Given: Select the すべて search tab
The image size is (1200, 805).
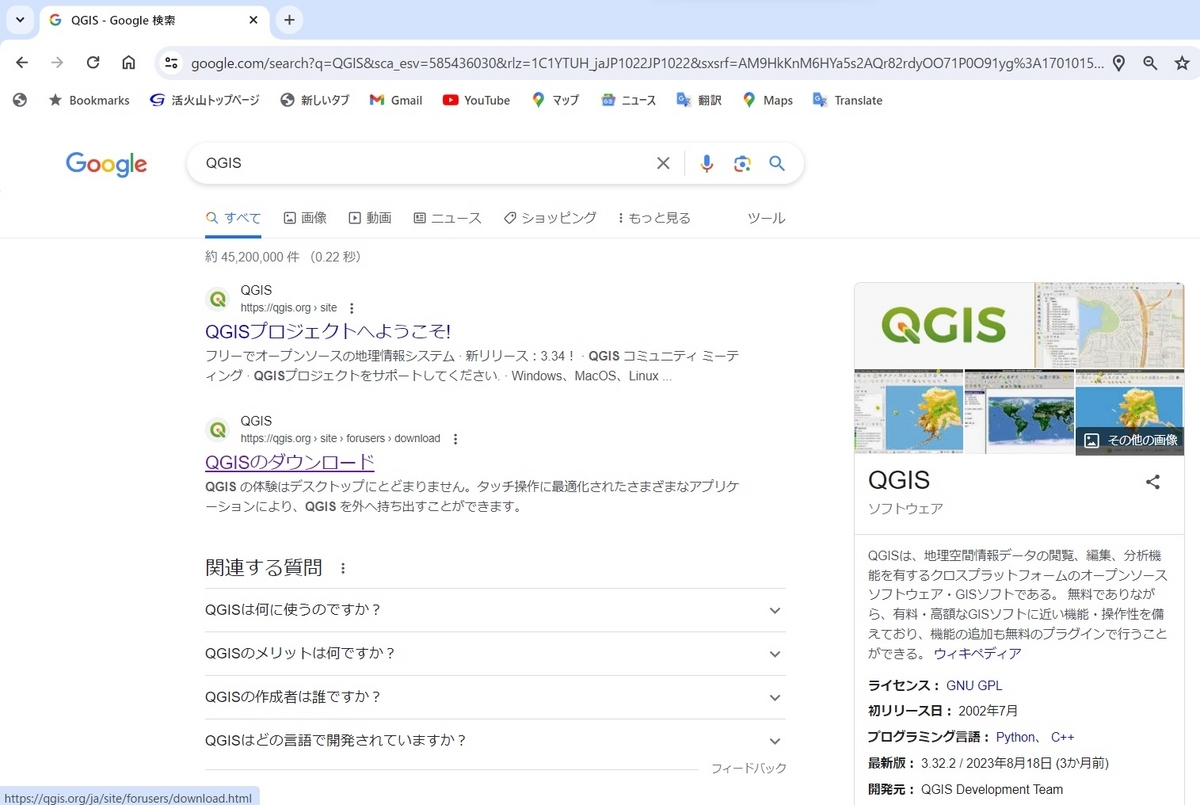Looking at the screenshot, I should (x=233, y=218).
